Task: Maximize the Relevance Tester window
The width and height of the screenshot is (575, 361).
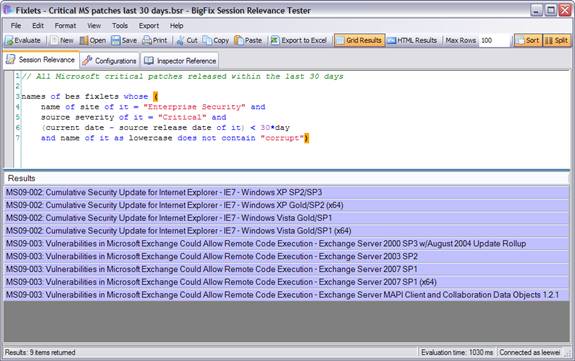Action: click(x=550, y=10)
